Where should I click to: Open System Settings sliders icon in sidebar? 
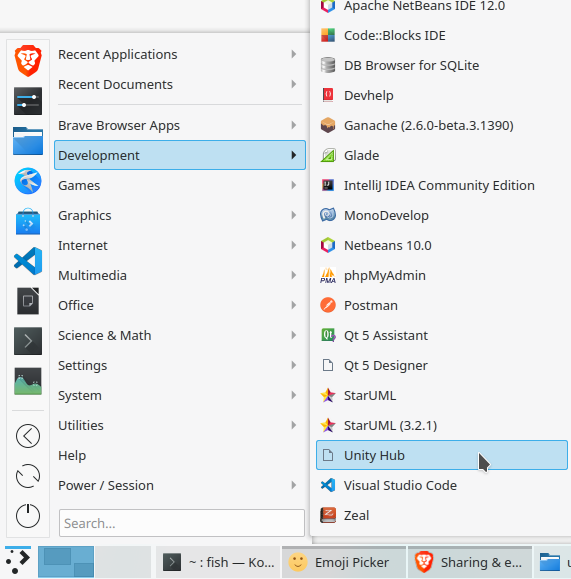[x=28, y=101]
